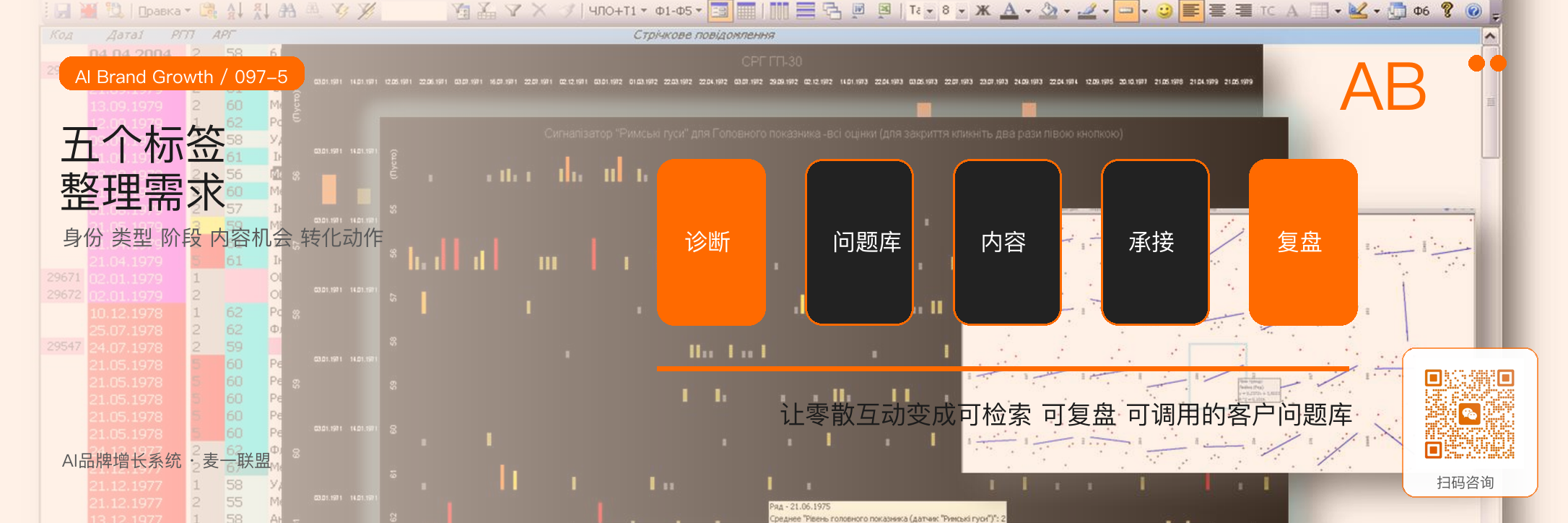Click the AI Brand Growth / 097-5 badge
Screen dimensions: 1568x523
(x=181, y=74)
